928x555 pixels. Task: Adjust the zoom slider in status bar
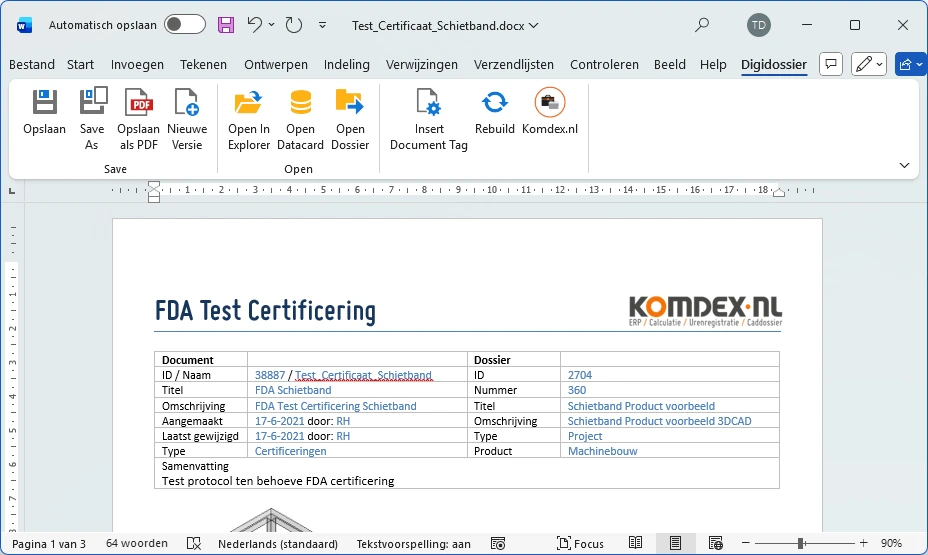(x=801, y=544)
